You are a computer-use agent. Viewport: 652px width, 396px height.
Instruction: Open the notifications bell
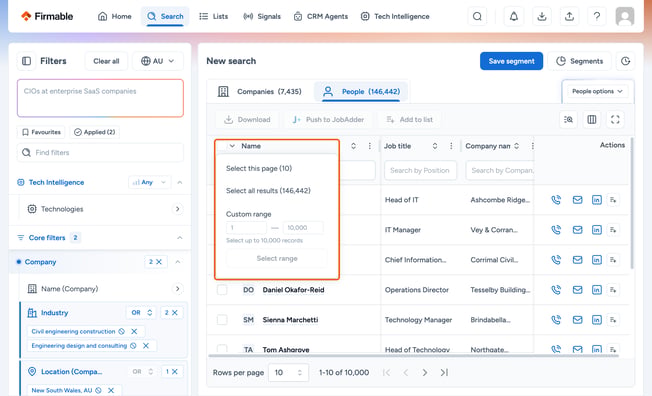(x=514, y=16)
